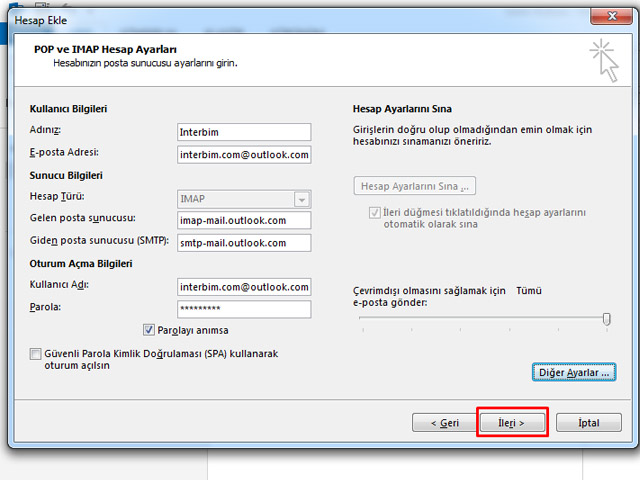Toggle automatic account test on İleri checkbox
This screenshot has width=640, height=480.
375,213
